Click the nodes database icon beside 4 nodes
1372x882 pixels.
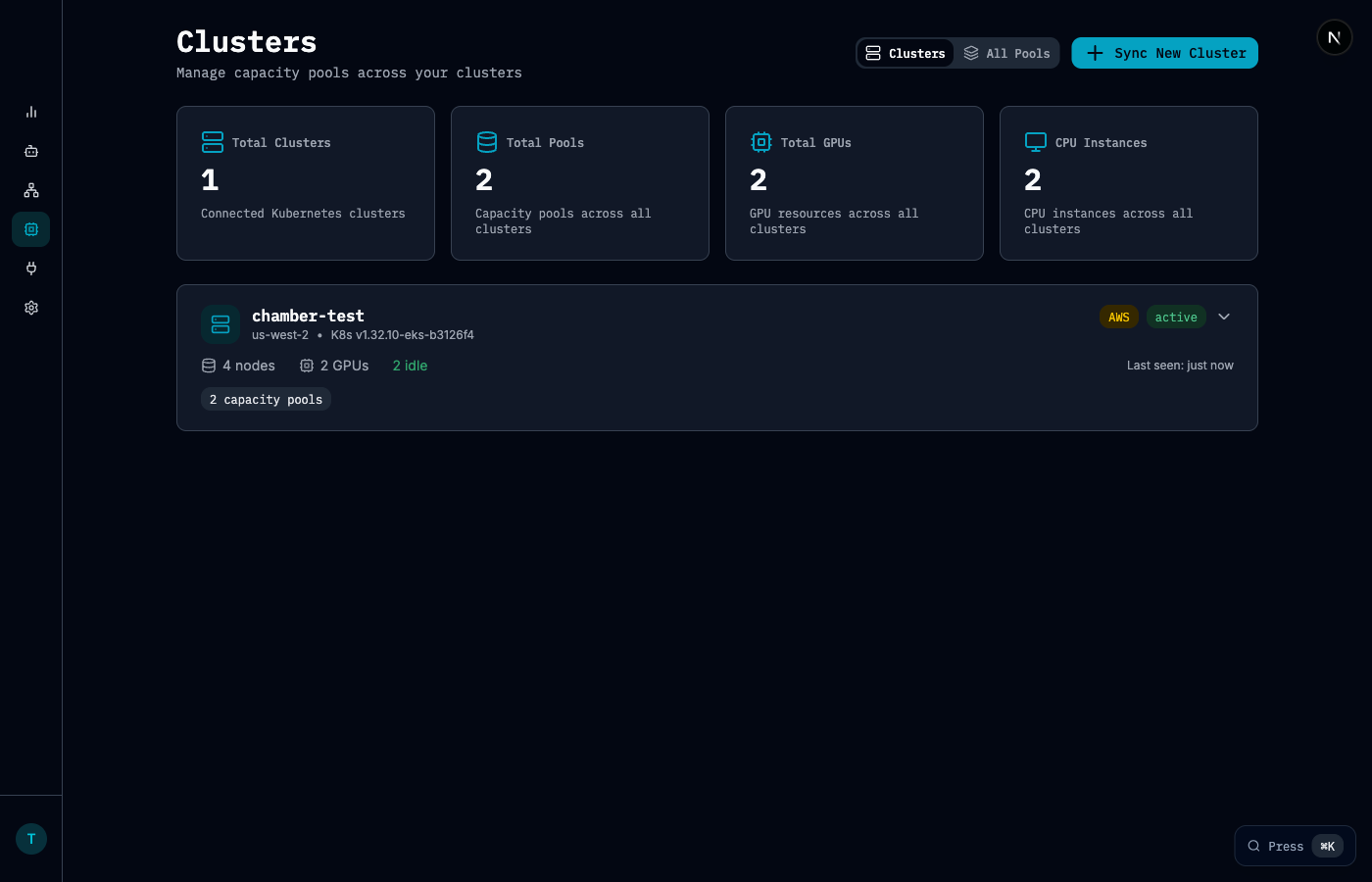click(209, 366)
